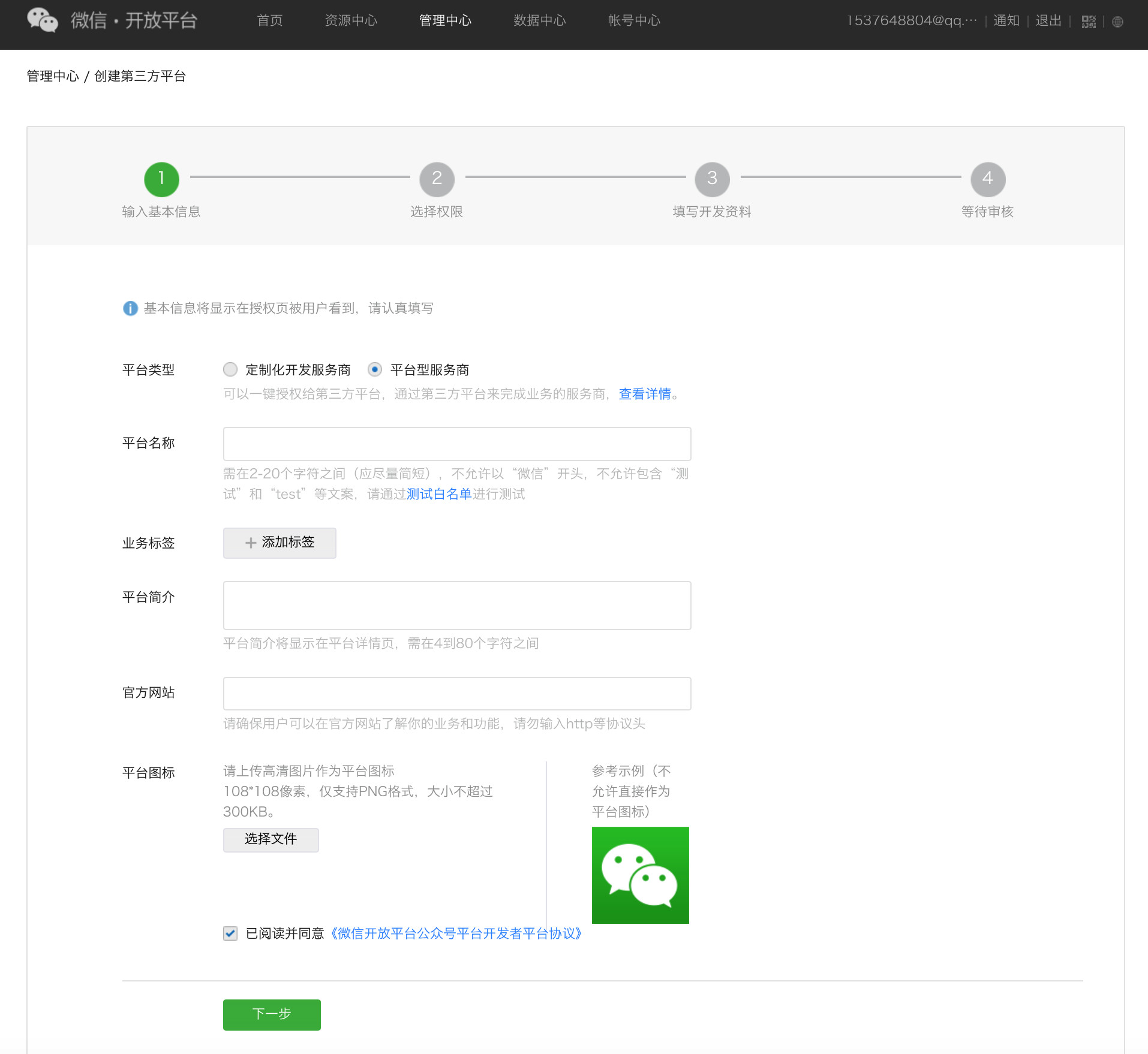Open the 数据中心 nav item
Viewport: 1148px width, 1054px height.
540,20
